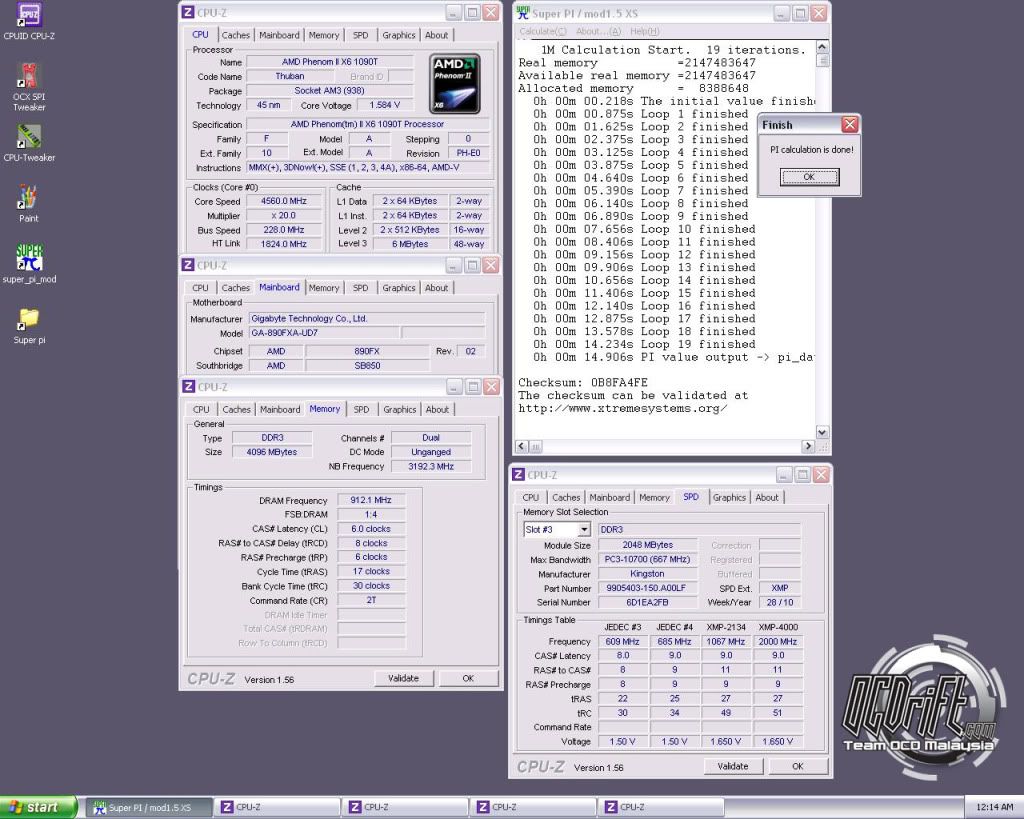The width and height of the screenshot is (1024, 819).
Task: Open the Help menu in Super PI
Action: point(643,31)
